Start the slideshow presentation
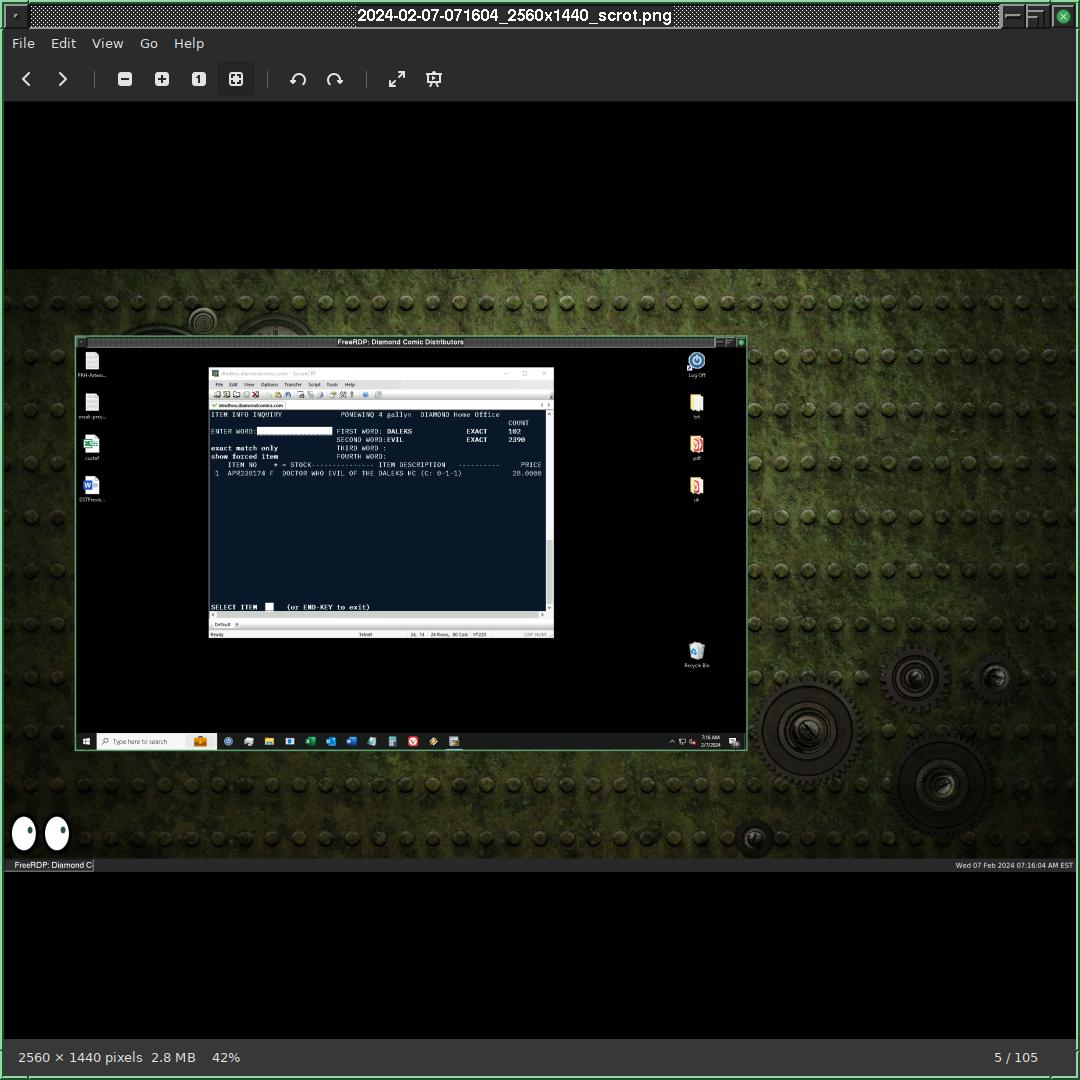1080x1080 pixels. coord(434,79)
